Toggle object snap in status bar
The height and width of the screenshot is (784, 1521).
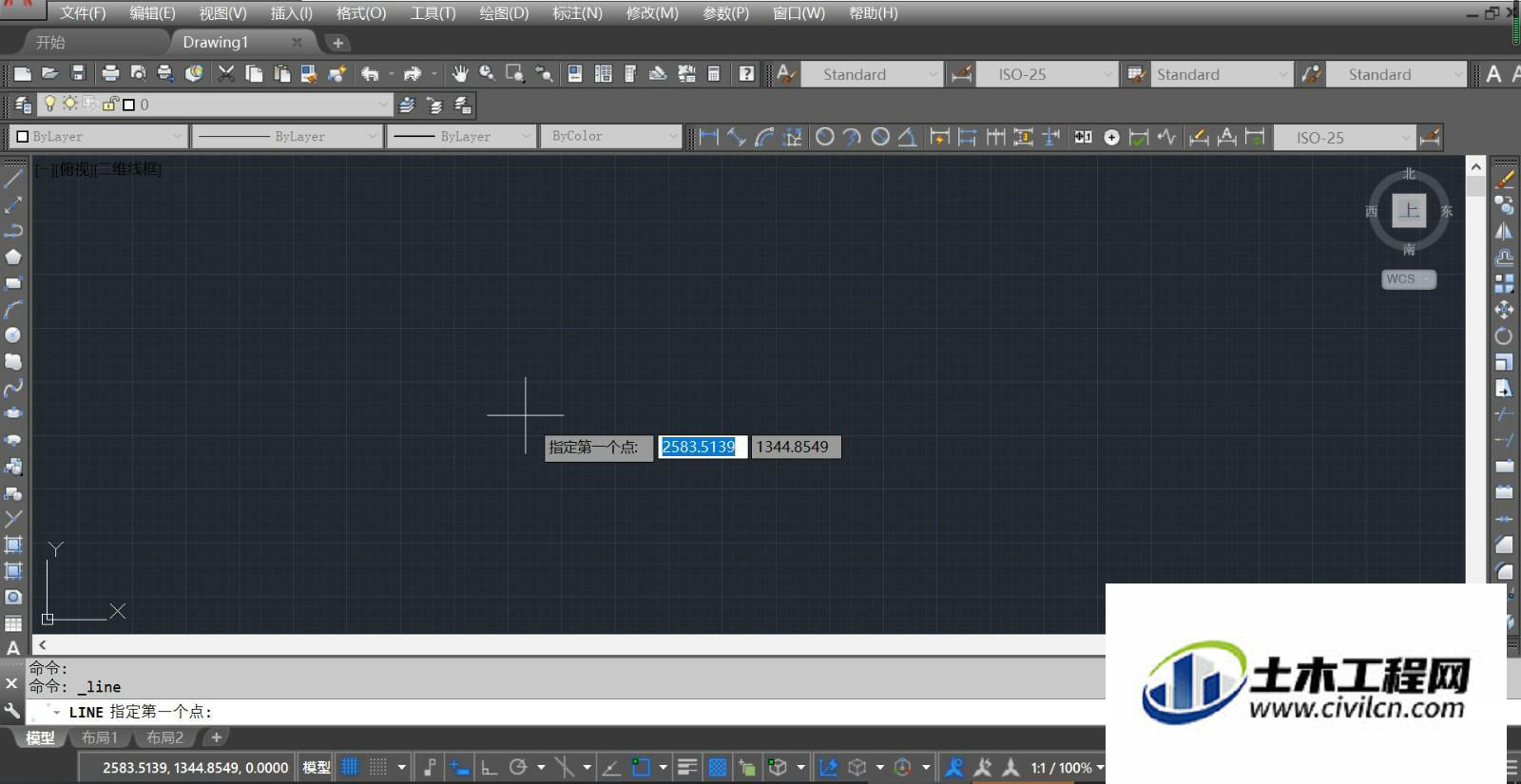pyautogui.click(x=641, y=767)
